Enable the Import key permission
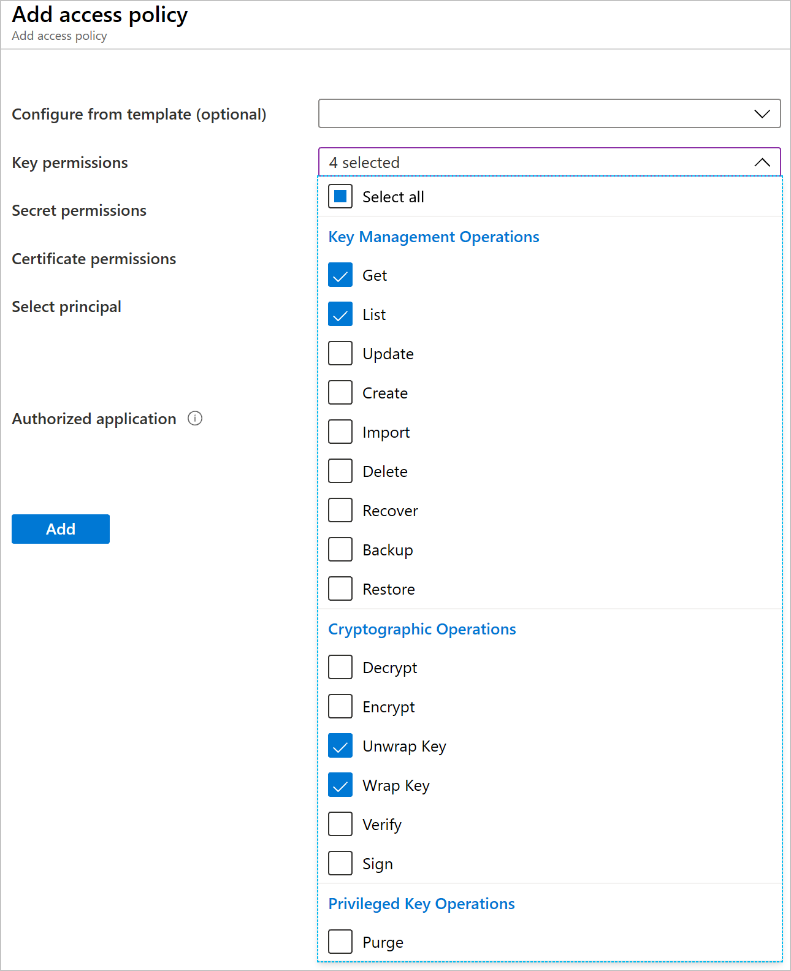 tap(341, 432)
